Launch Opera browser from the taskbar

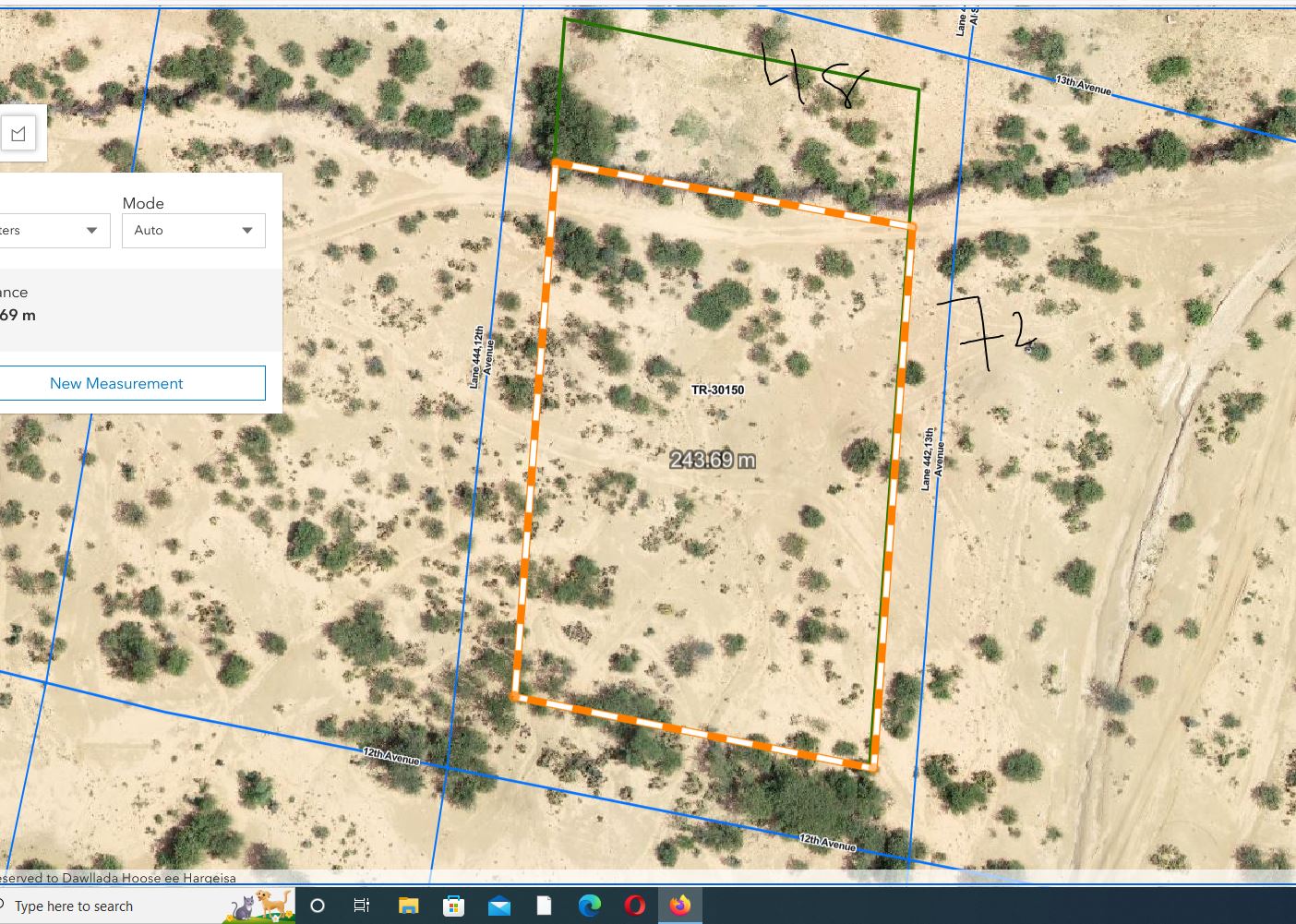[x=634, y=906]
